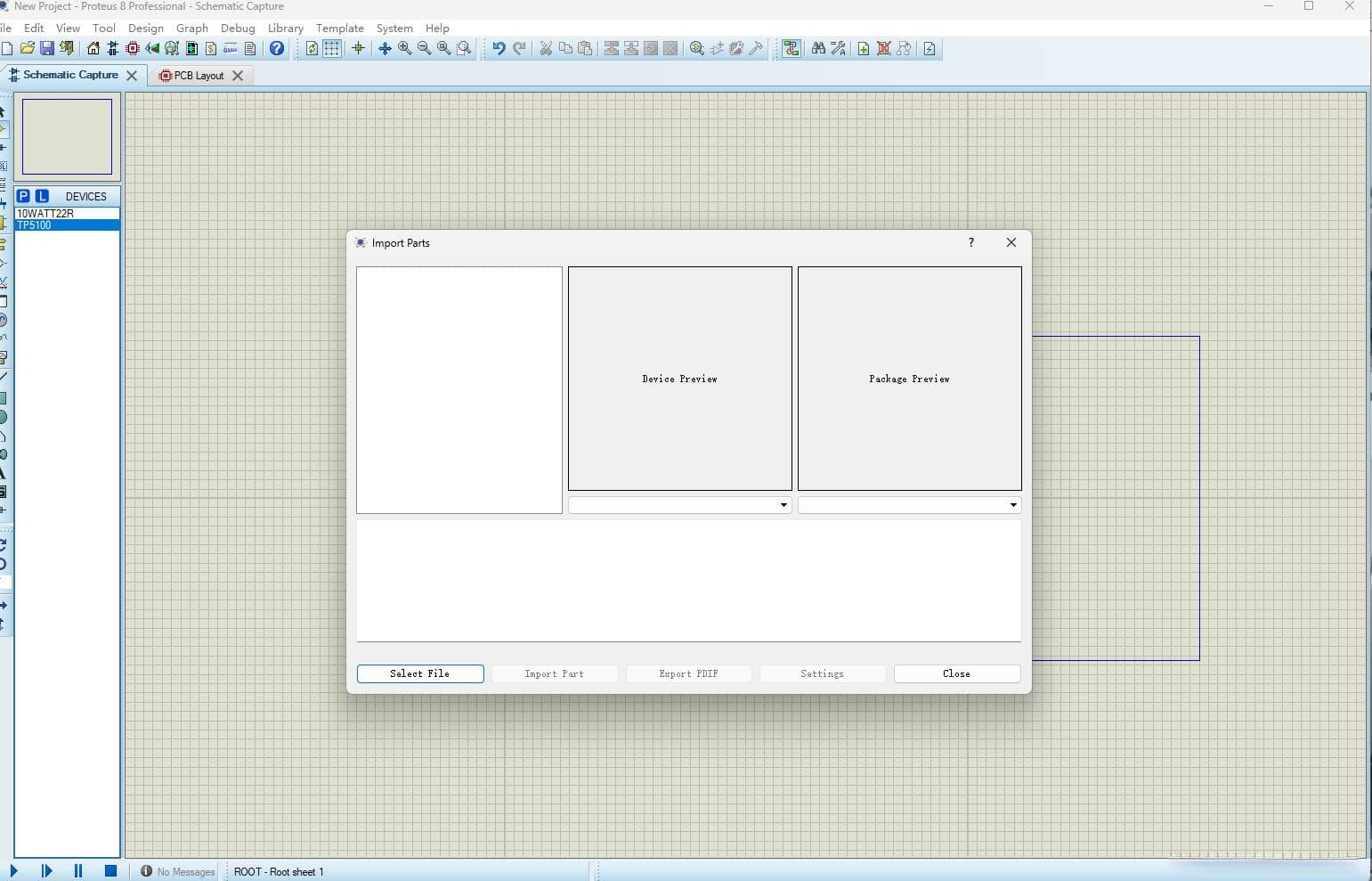1372x881 pixels.
Task: Zoom out with the magnifier minus icon
Action: click(x=424, y=49)
